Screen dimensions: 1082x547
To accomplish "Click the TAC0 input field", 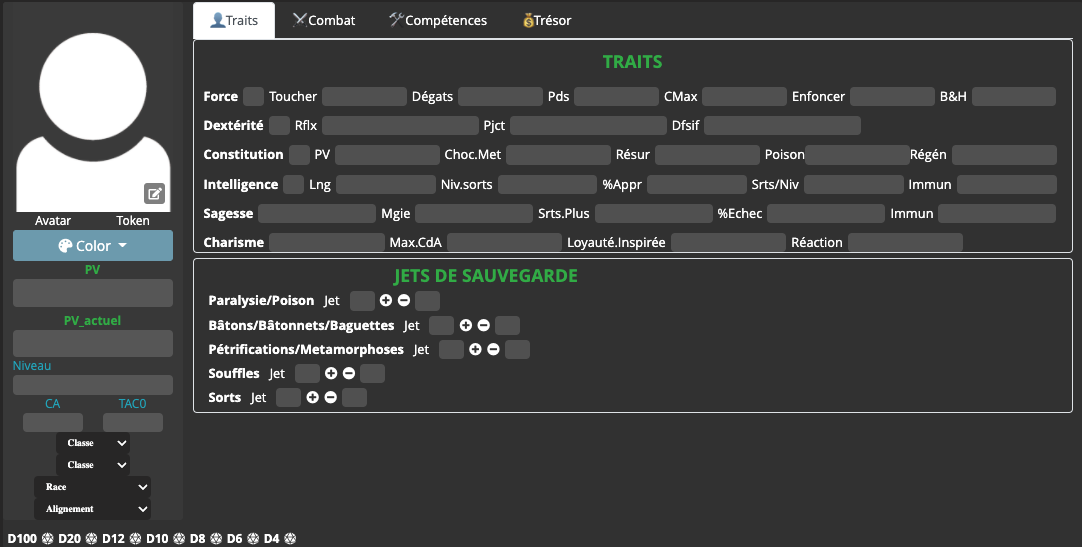I will (x=132, y=422).
